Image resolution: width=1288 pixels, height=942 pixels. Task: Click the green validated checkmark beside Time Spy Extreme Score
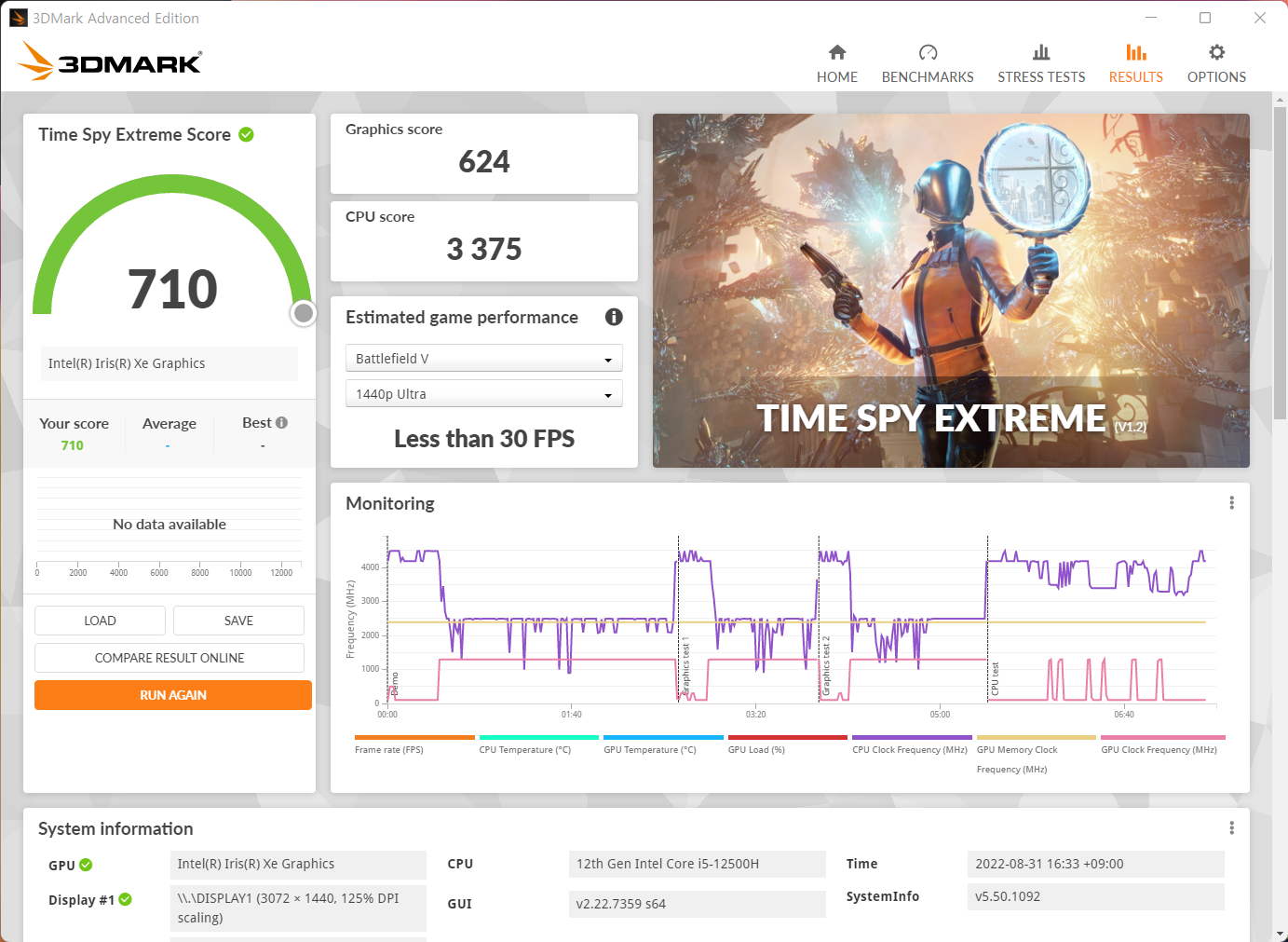tap(246, 134)
